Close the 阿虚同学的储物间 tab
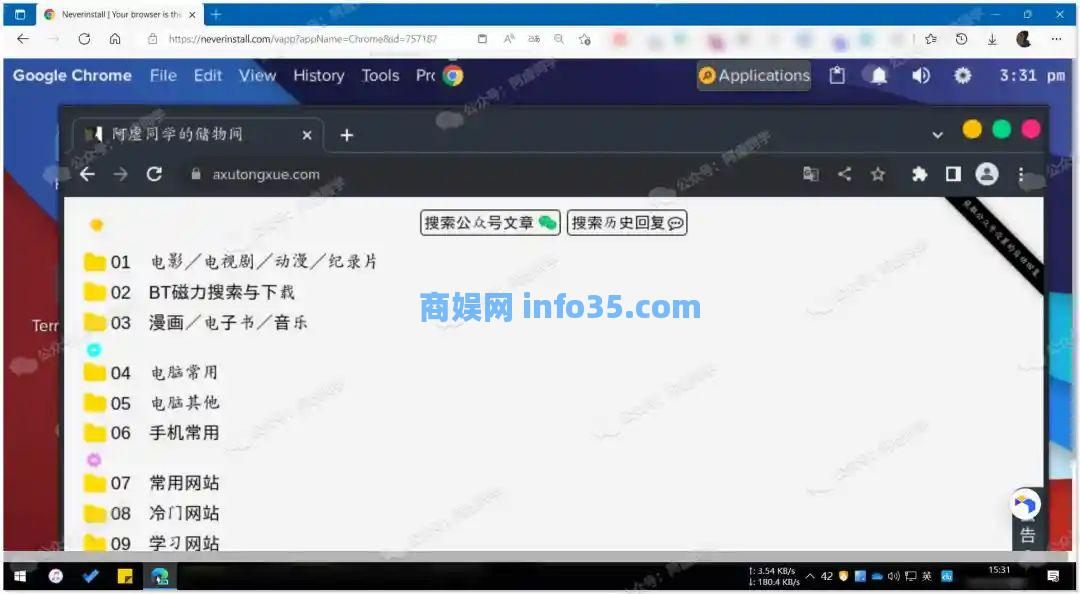The height and width of the screenshot is (594, 1080). [307, 135]
